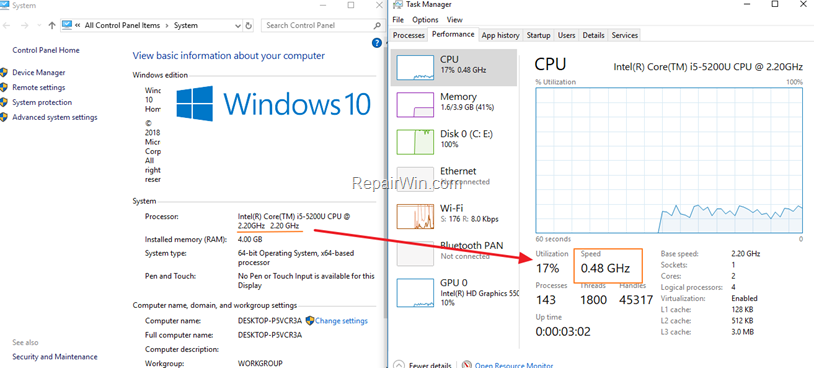
Task: Click the shield icon beside Advanced system settings
Action: point(4,117)
